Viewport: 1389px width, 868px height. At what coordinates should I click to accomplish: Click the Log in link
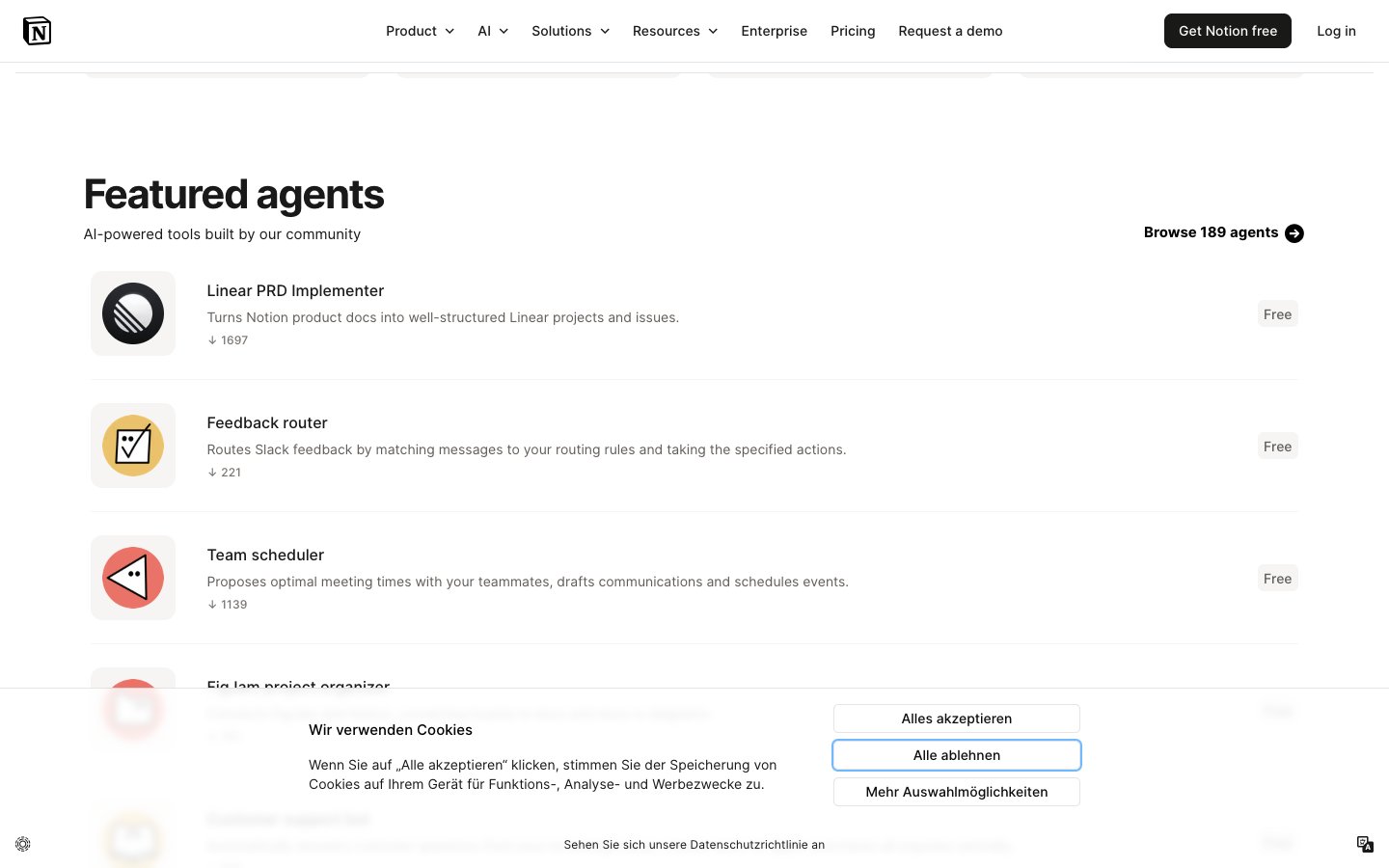1336,31
